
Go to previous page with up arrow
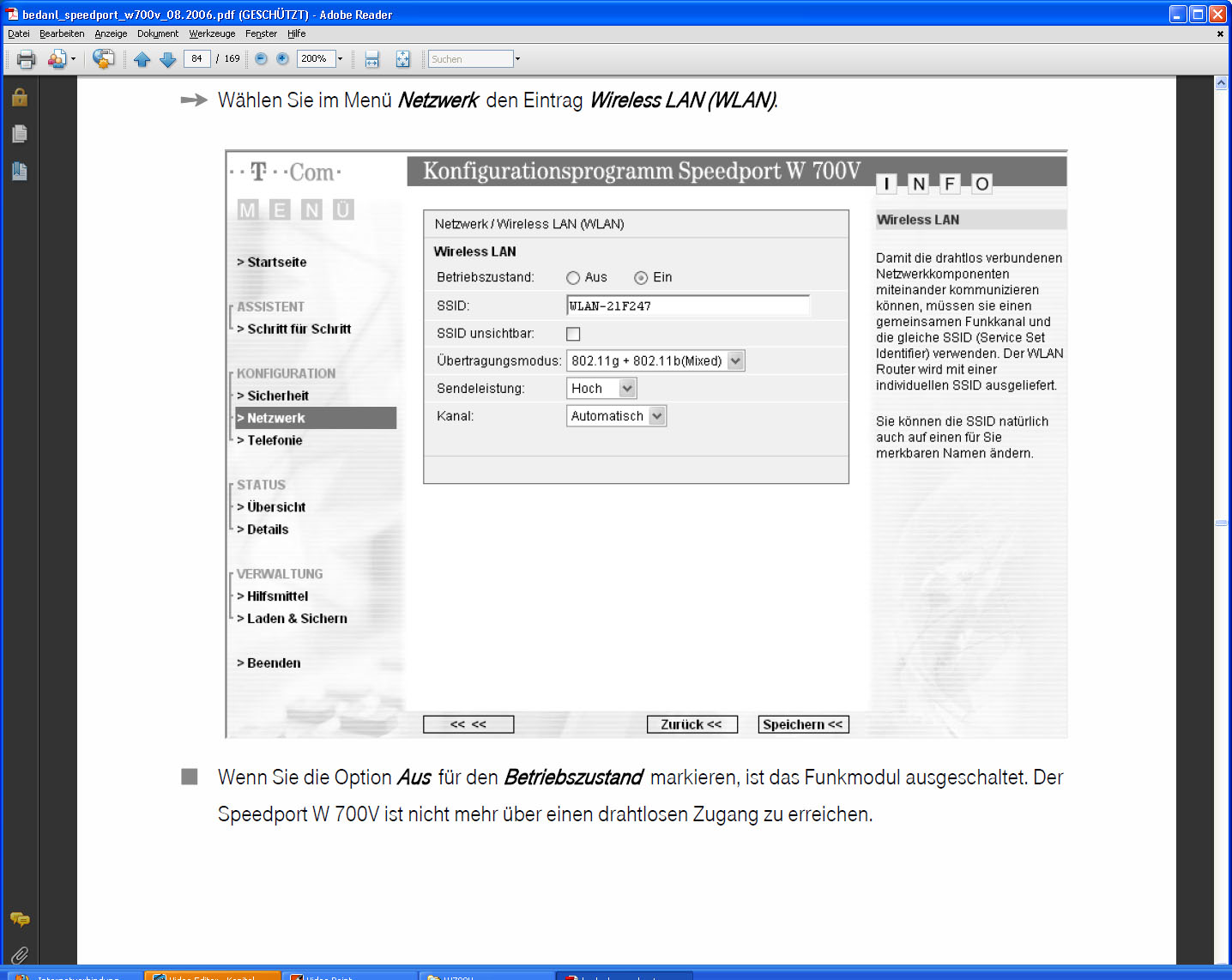(142, 59)
